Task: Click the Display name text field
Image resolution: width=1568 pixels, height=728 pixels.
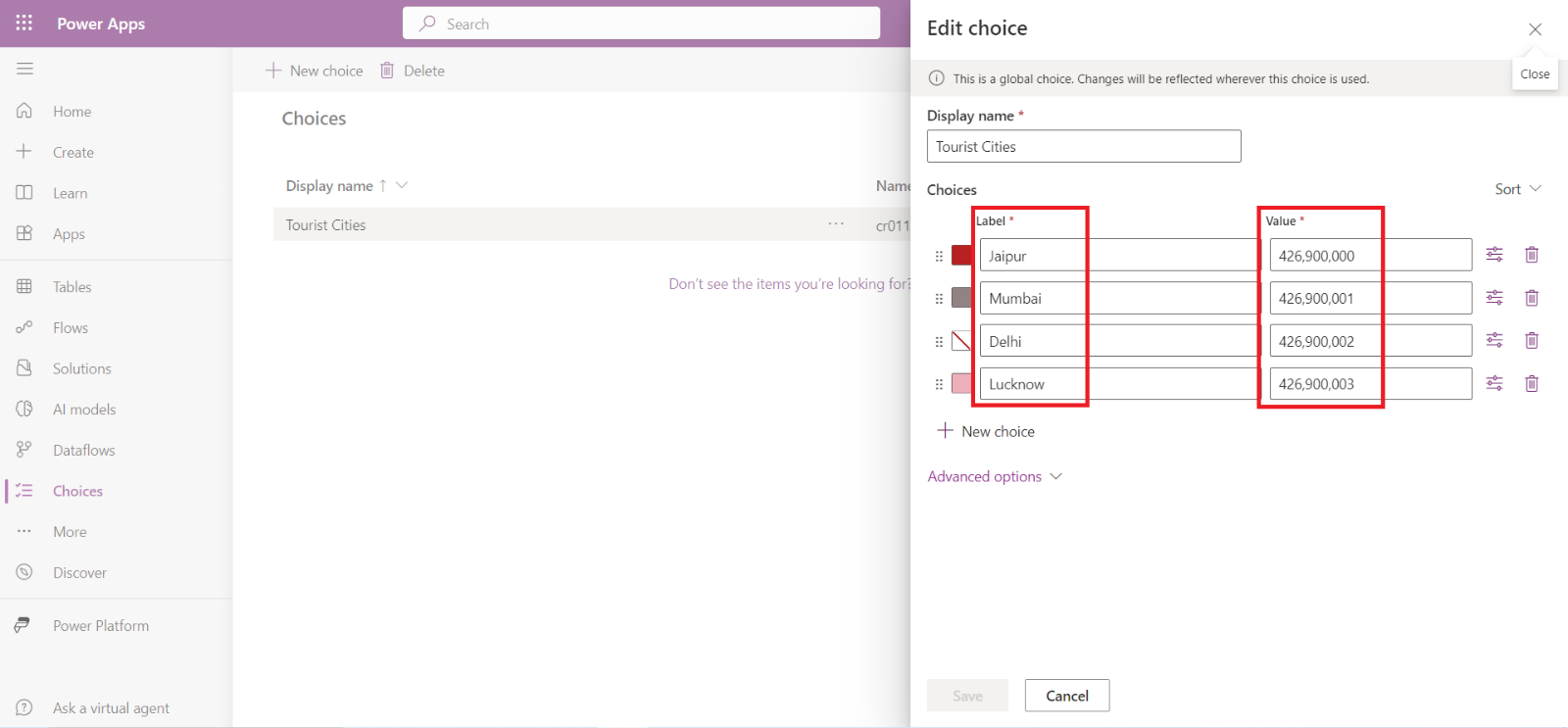Action: click(1083, 147)
